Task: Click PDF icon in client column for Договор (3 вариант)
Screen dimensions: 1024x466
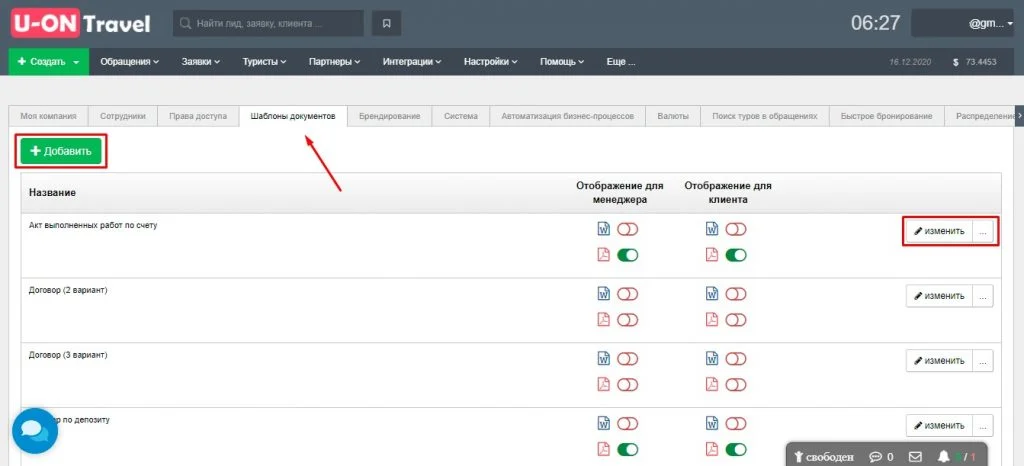Action: (x=712, y=384)
